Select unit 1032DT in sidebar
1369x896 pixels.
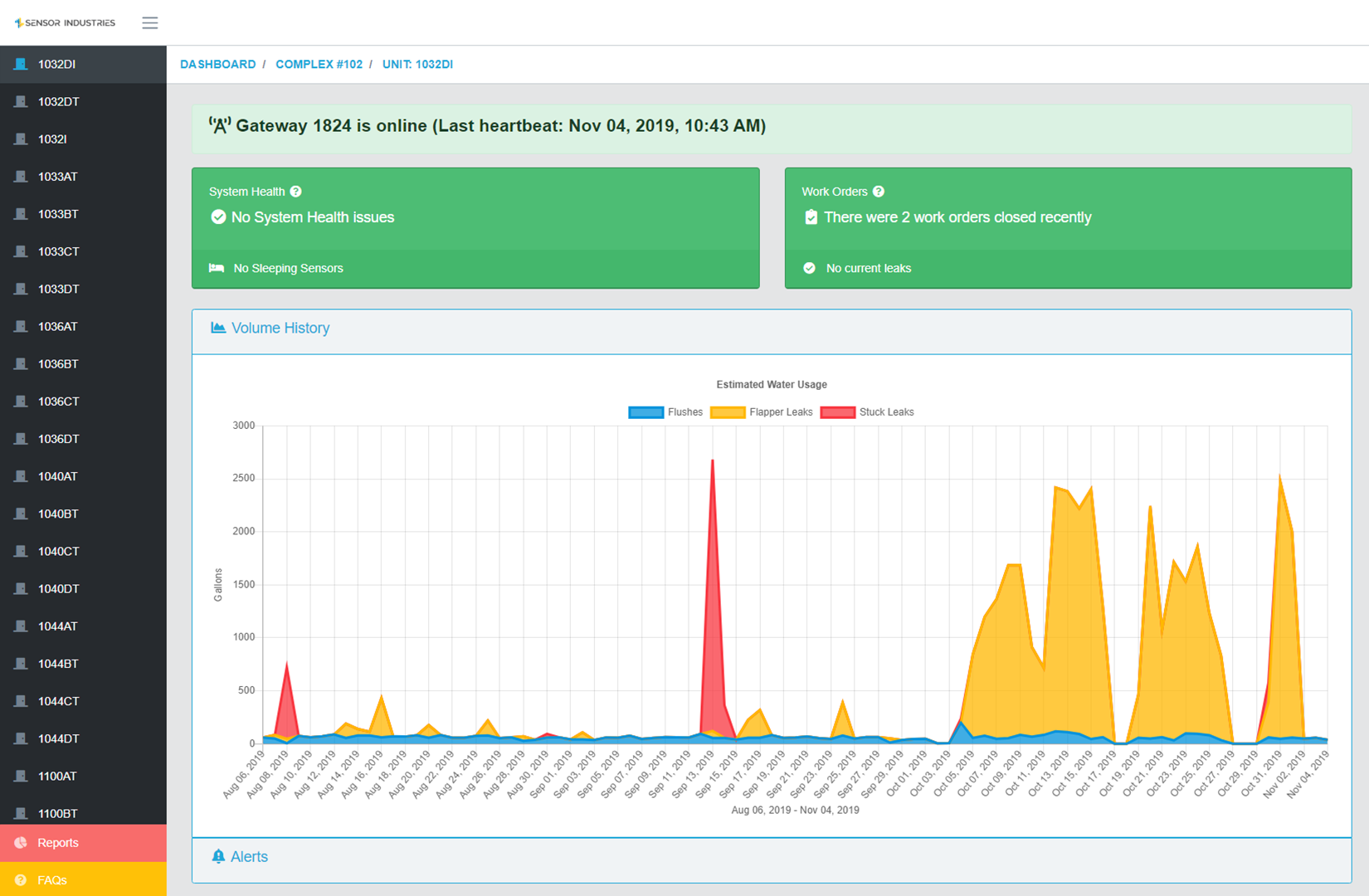(83, 101)
